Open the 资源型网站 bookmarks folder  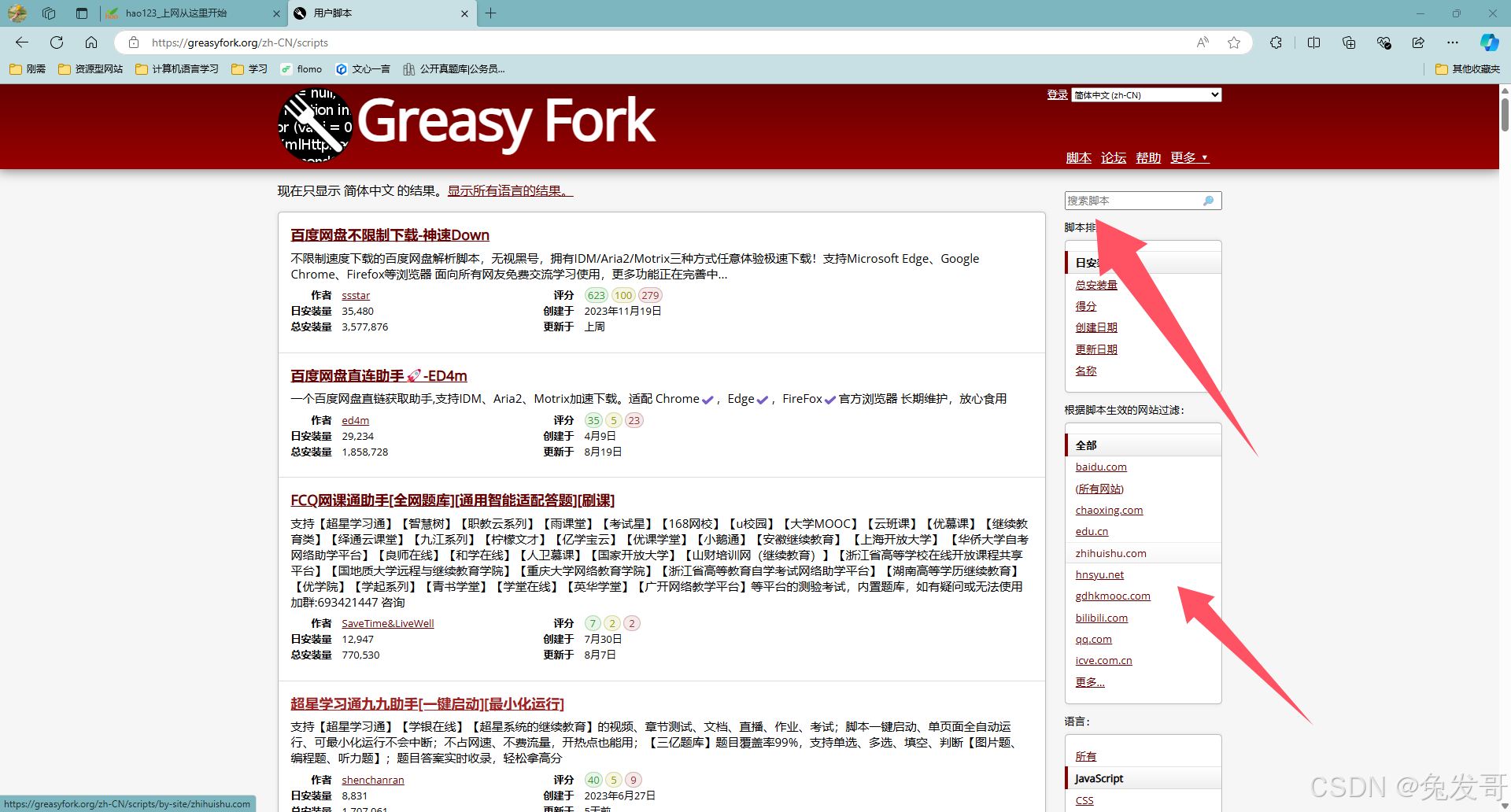91,69
